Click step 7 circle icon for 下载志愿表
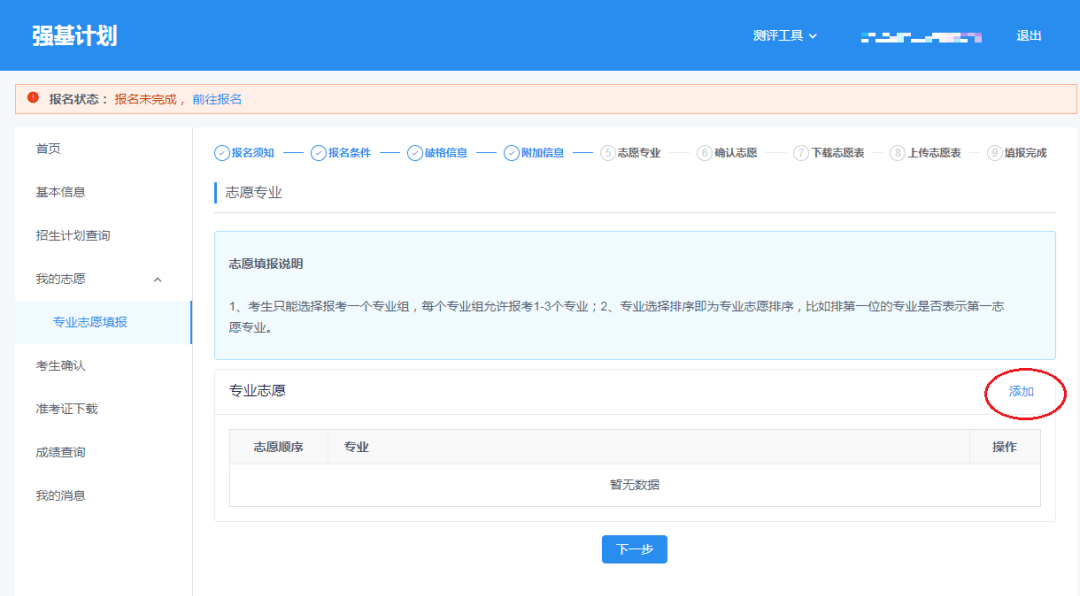 point(801,153)
